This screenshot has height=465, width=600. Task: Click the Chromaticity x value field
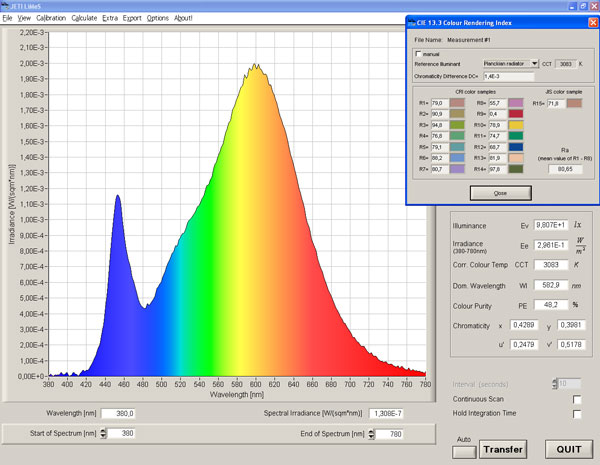524,325
